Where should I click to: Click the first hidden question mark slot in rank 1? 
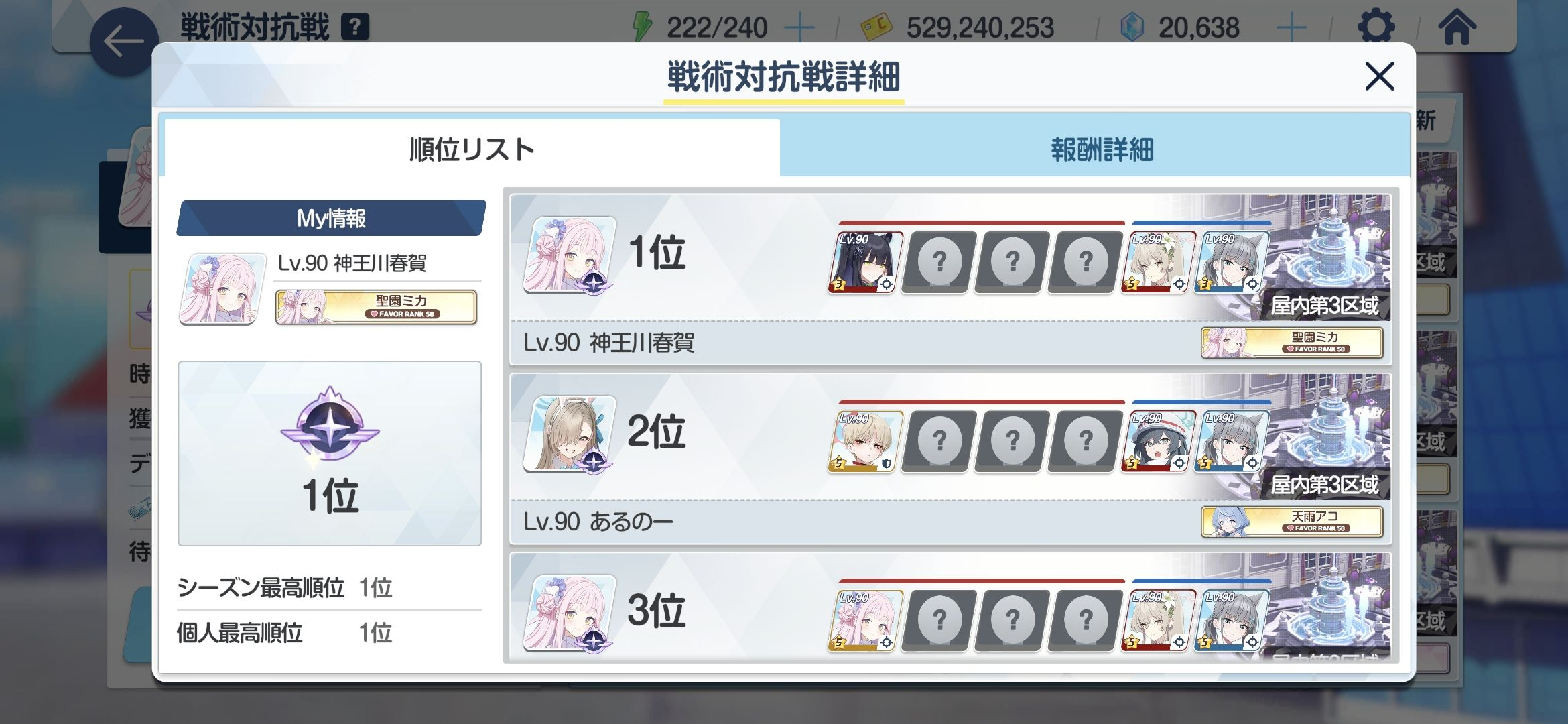click(x=939, y=261)
